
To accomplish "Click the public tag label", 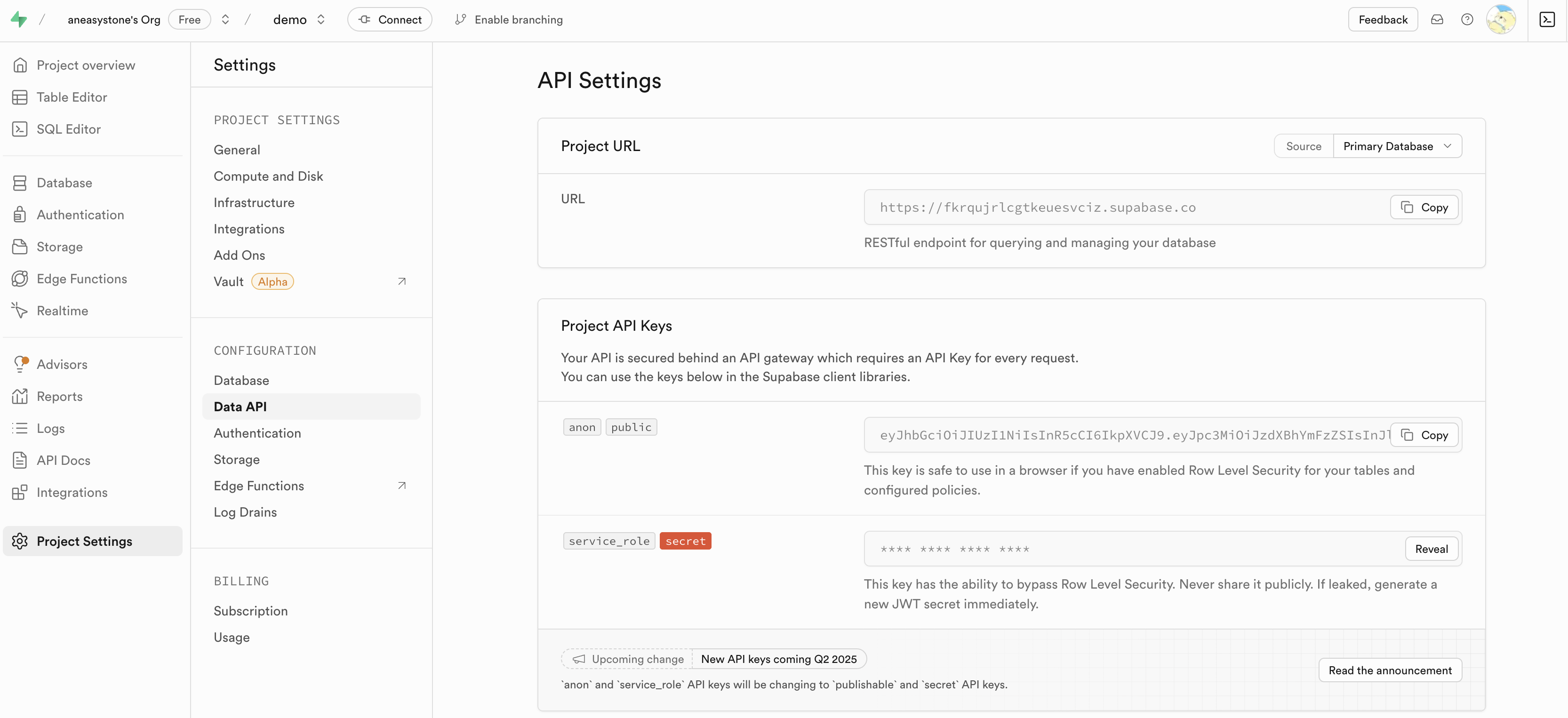I will [631, 427].
